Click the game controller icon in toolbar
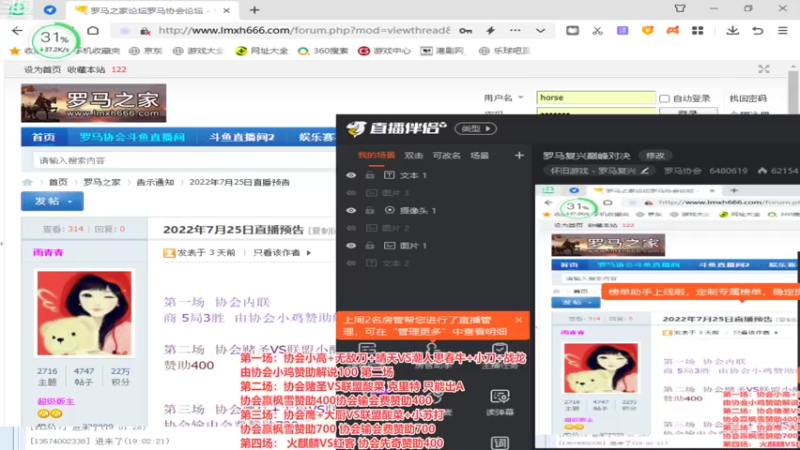The width and height of the screenshot is (800, 450). (x=672, y=31)
